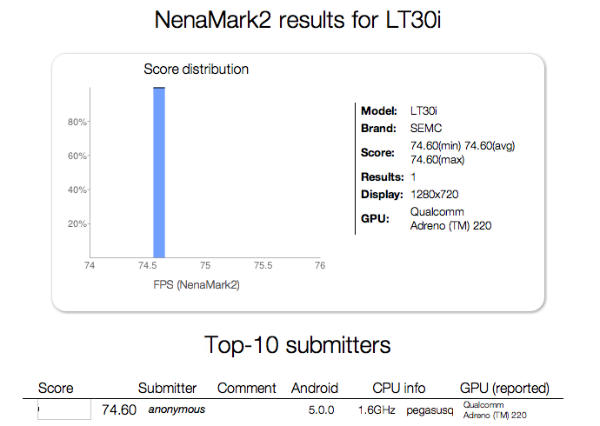
Task: Select the Android column header
Action: [x=314, y=388]
